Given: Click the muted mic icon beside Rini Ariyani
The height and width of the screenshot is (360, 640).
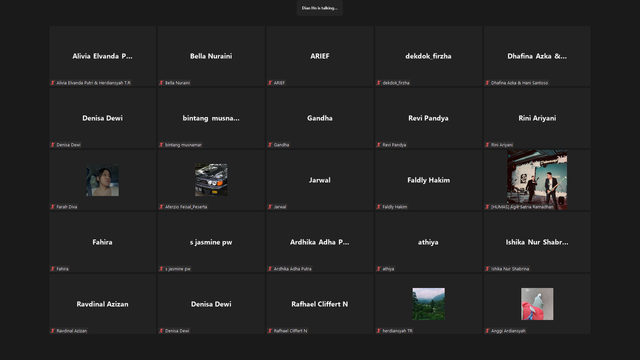Looking at the screenshot, I should tap(487, 145).
